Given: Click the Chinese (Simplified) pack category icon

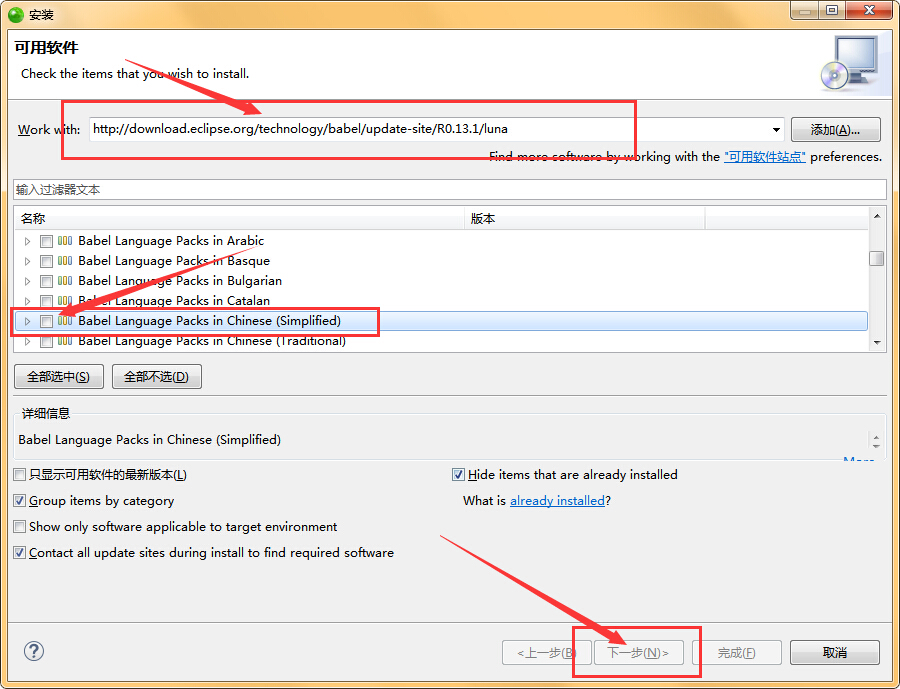Looking at the screenshot, I should click(65, 321).
